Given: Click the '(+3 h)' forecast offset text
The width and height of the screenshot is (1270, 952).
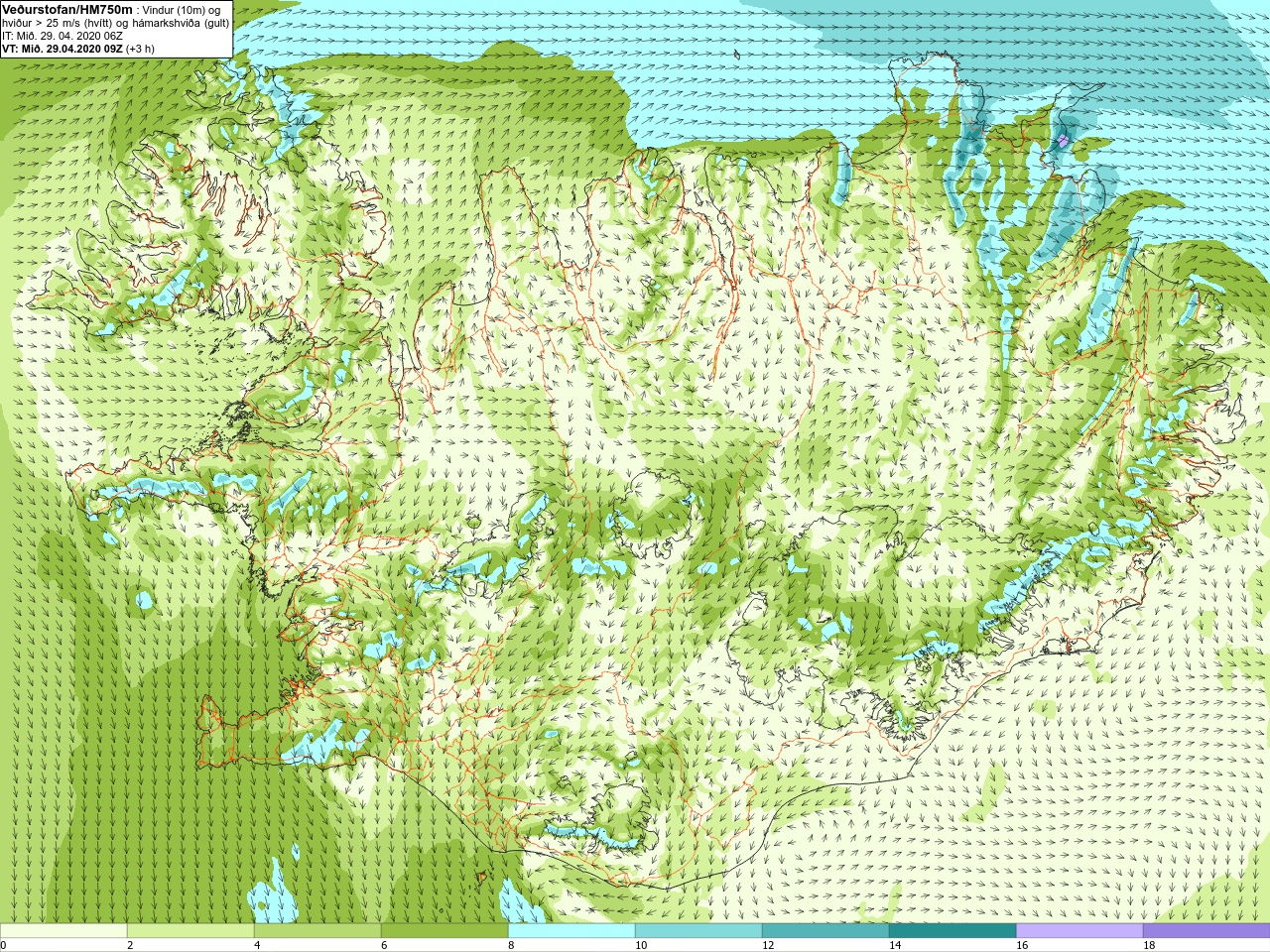Looking at the screenshot, I should [140, 49].
